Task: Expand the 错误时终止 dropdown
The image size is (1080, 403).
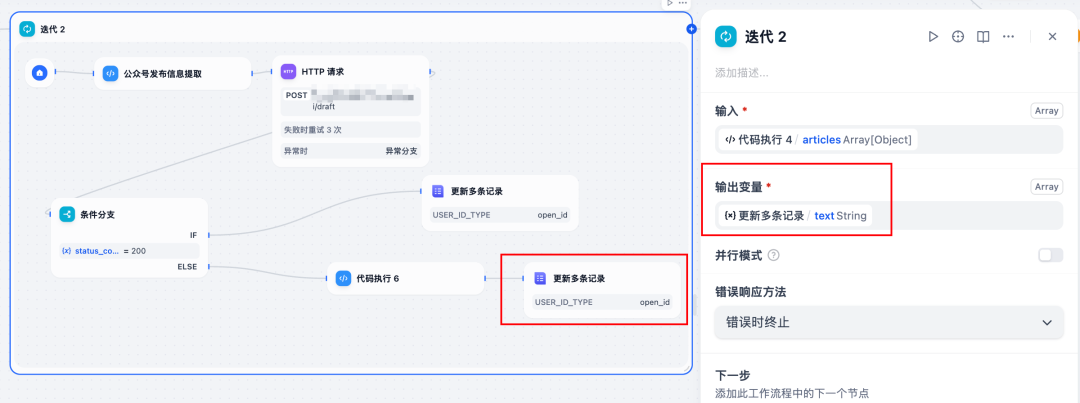Action: click(x=890, y=322)
